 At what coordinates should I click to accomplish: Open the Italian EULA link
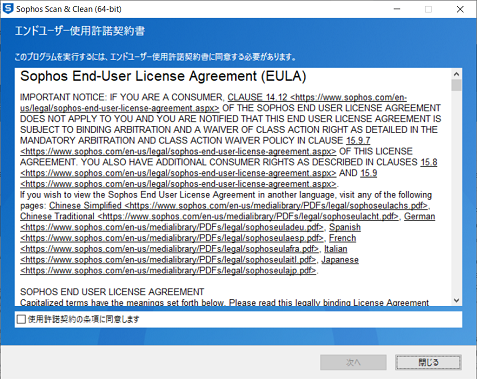pyautogui.click(x=335, y=249)
